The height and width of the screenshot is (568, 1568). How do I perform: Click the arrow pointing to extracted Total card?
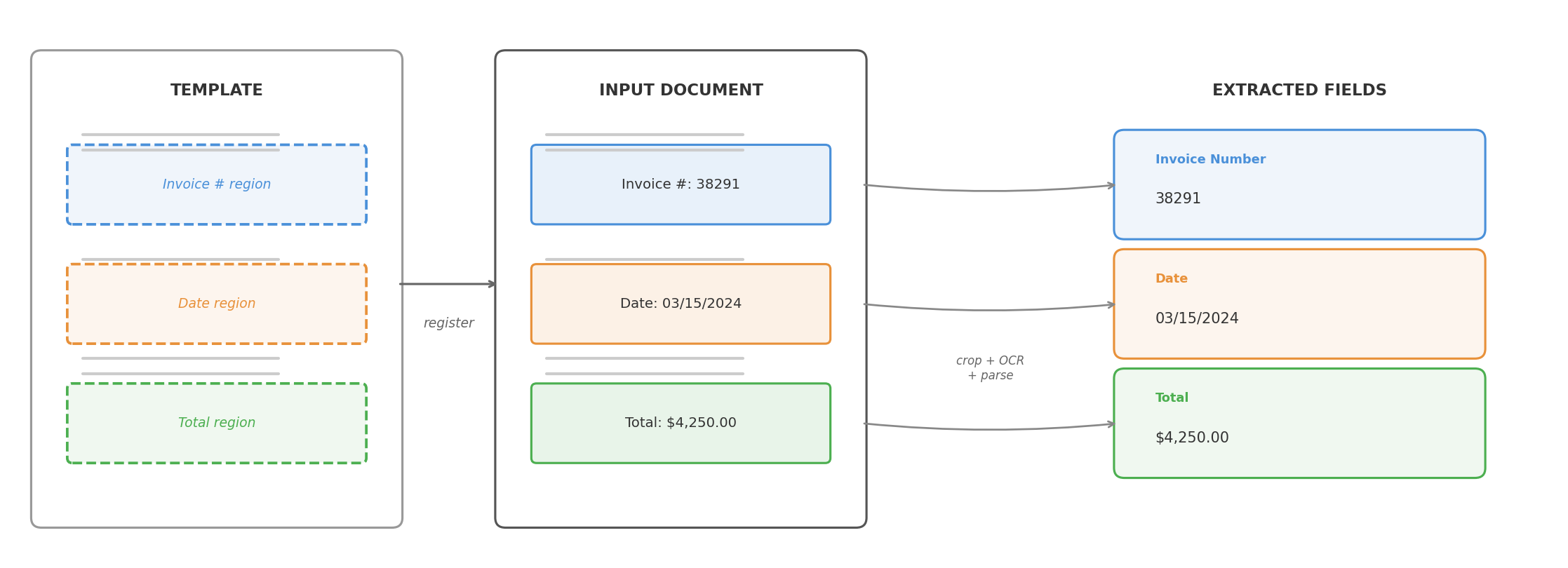[x=989, y=428]
